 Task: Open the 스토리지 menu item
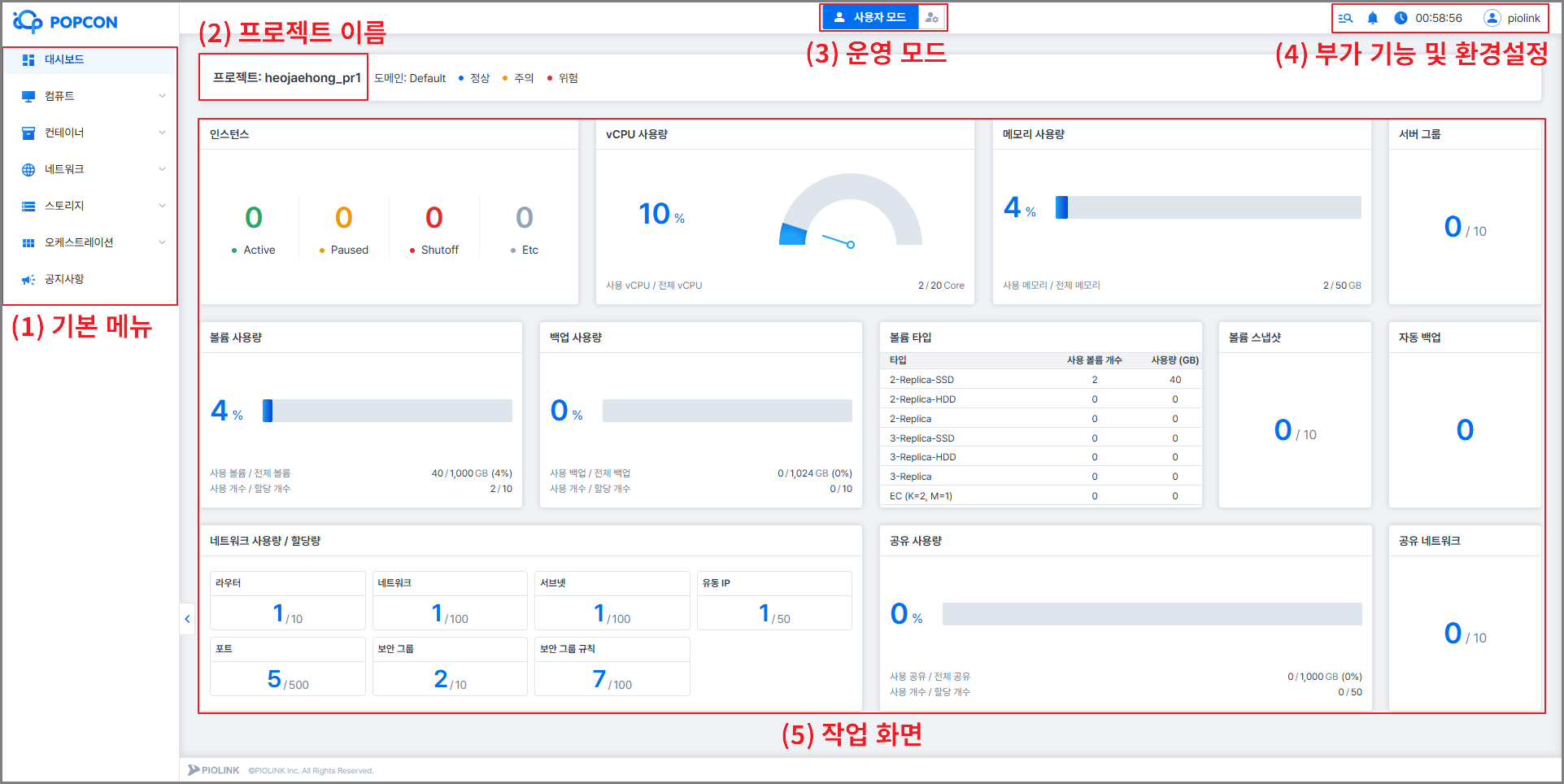point(64,206)
